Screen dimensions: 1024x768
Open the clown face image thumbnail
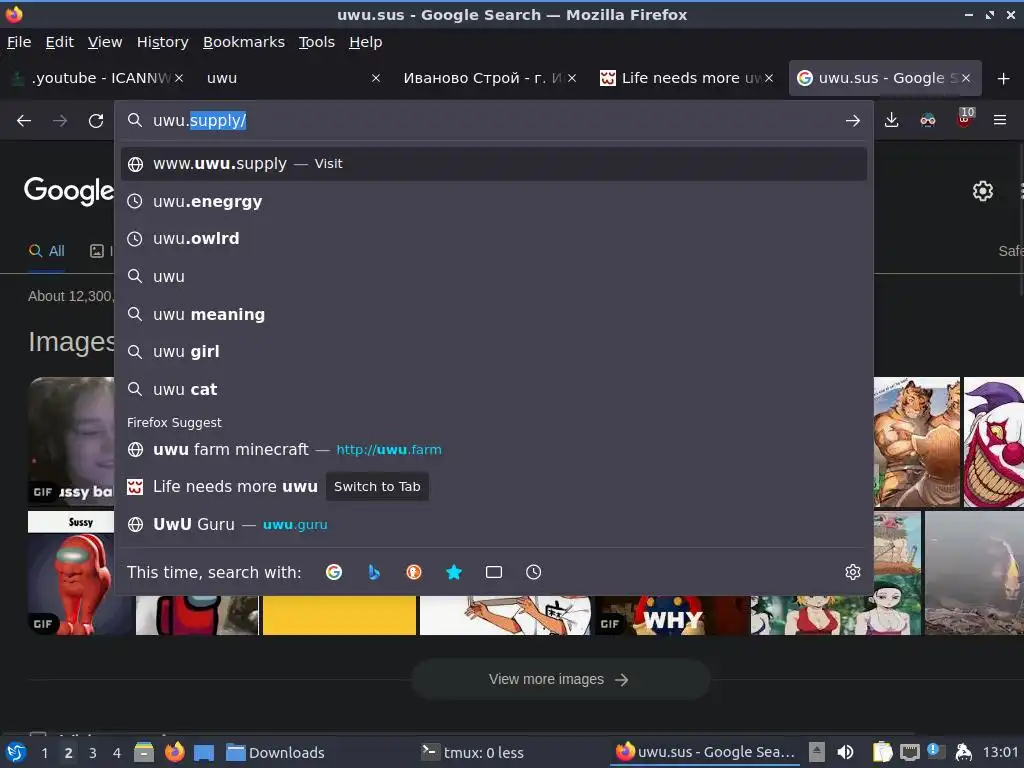[x=994, y=442]
